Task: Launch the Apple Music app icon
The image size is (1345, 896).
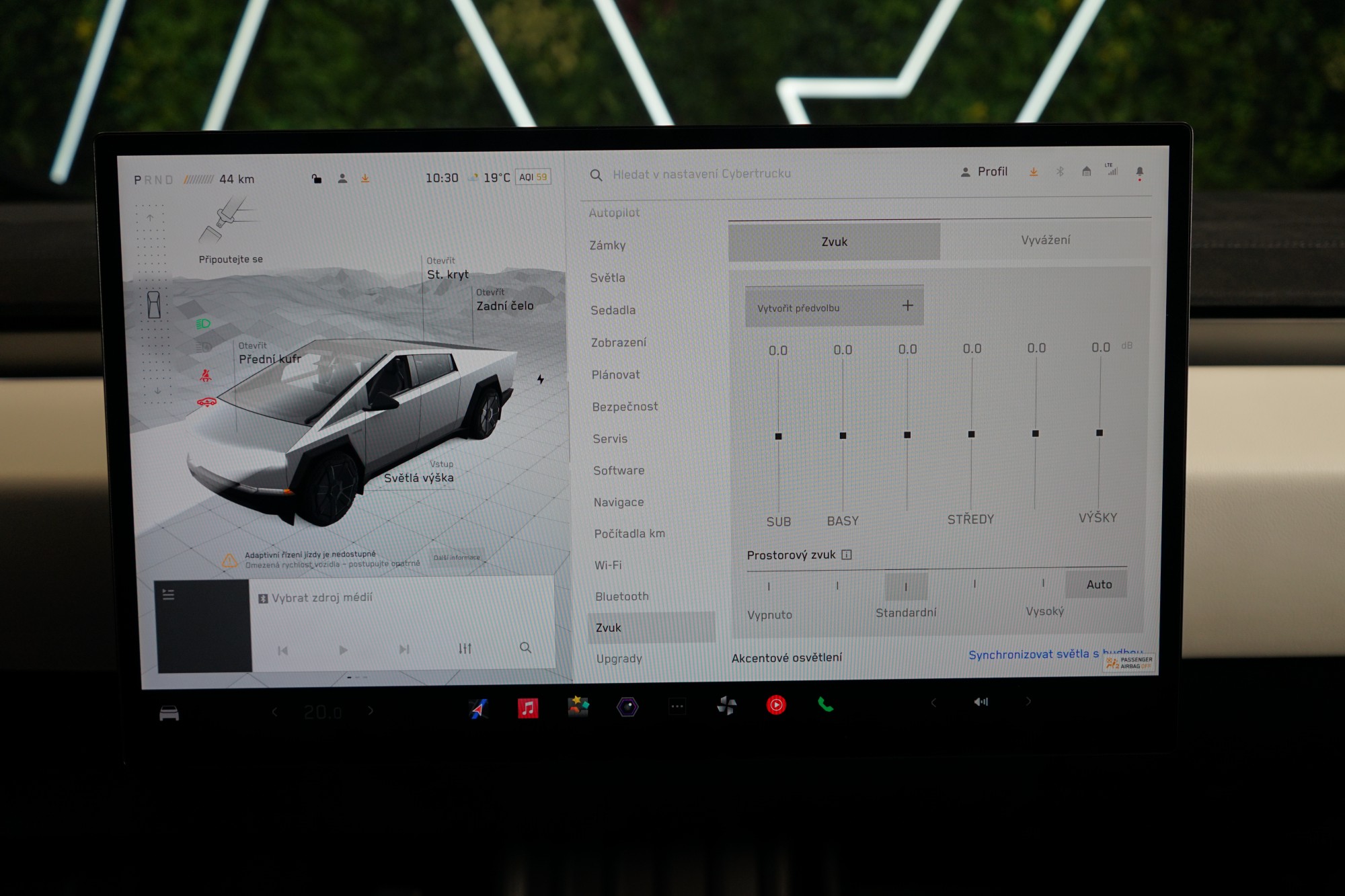Action: click(528, 708)
